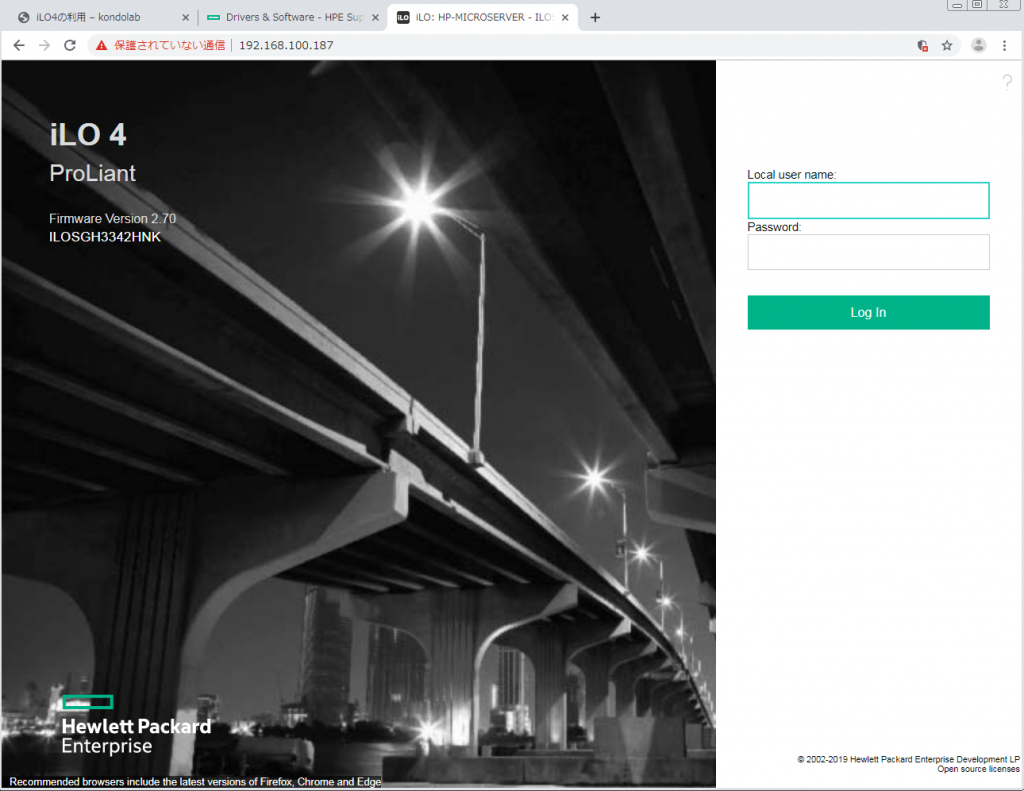The image size is (1024, 791).
Task: Reload the iLO login page
Action: pyautogui.click(x=70, y=45)
